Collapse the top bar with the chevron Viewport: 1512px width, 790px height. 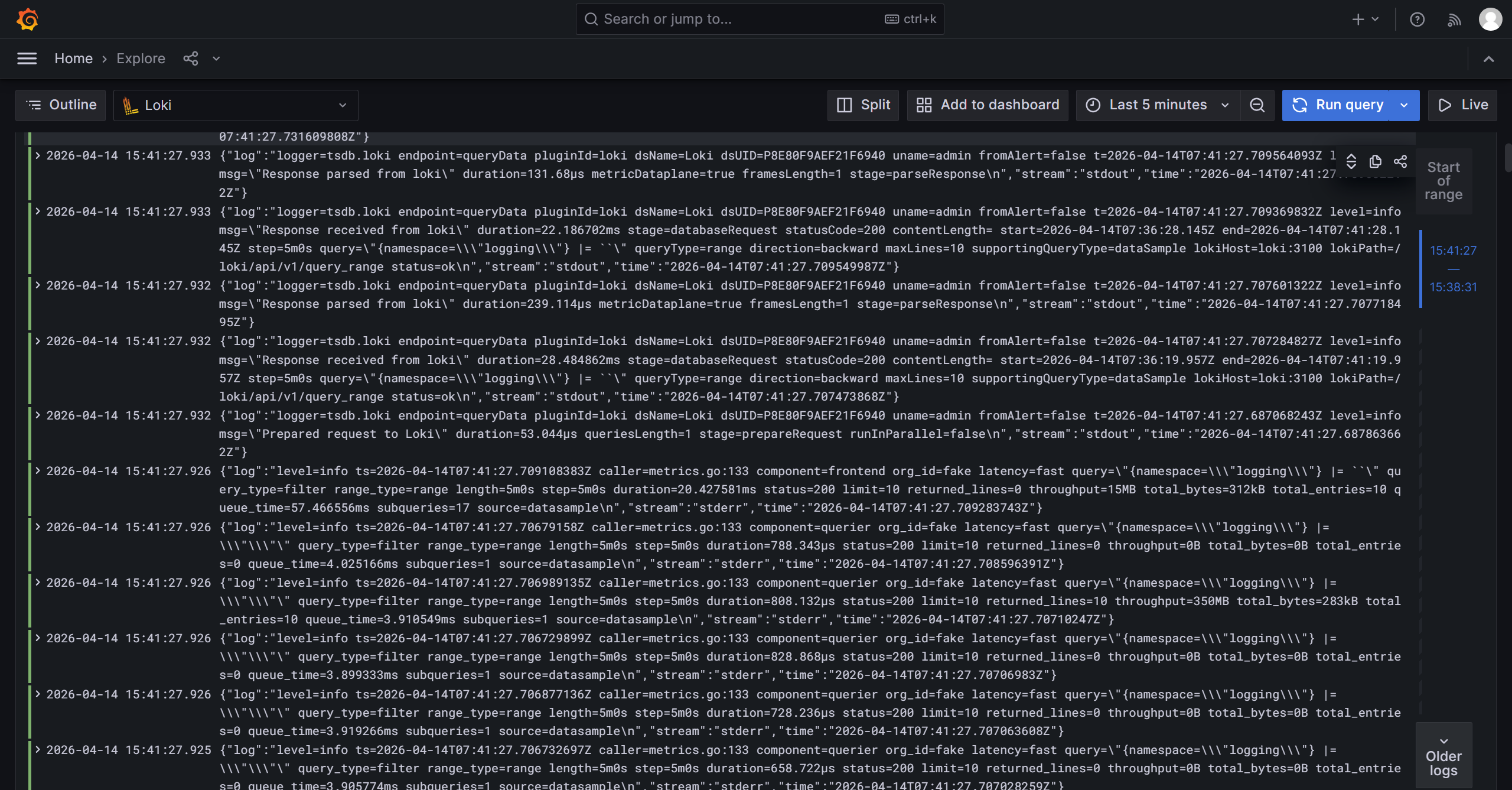pyautogui.click(x=1489, y=58)
